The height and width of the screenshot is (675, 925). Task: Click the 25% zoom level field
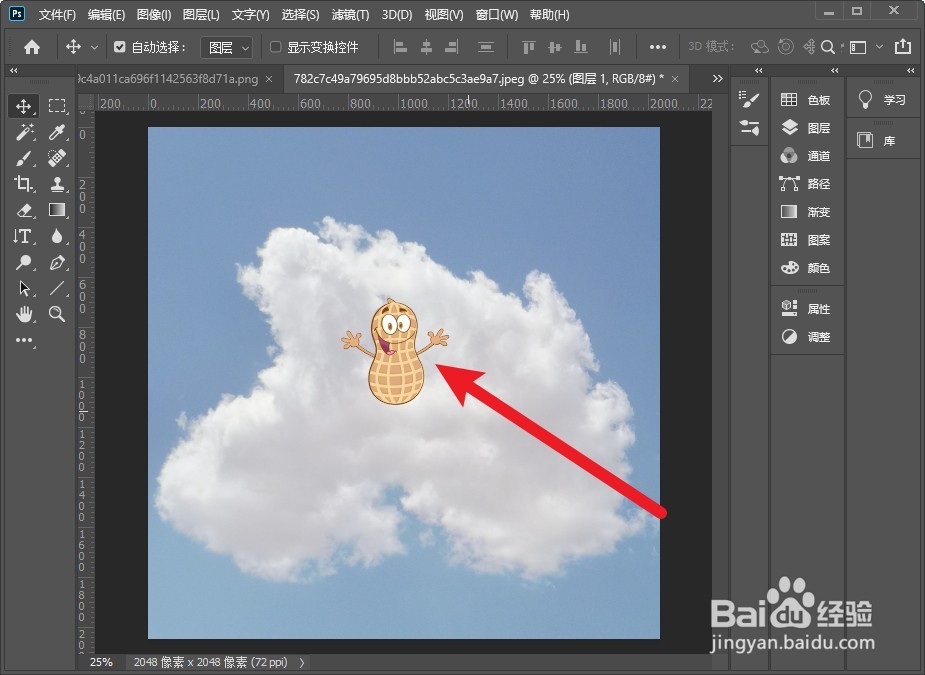click(x=101, y=663)
